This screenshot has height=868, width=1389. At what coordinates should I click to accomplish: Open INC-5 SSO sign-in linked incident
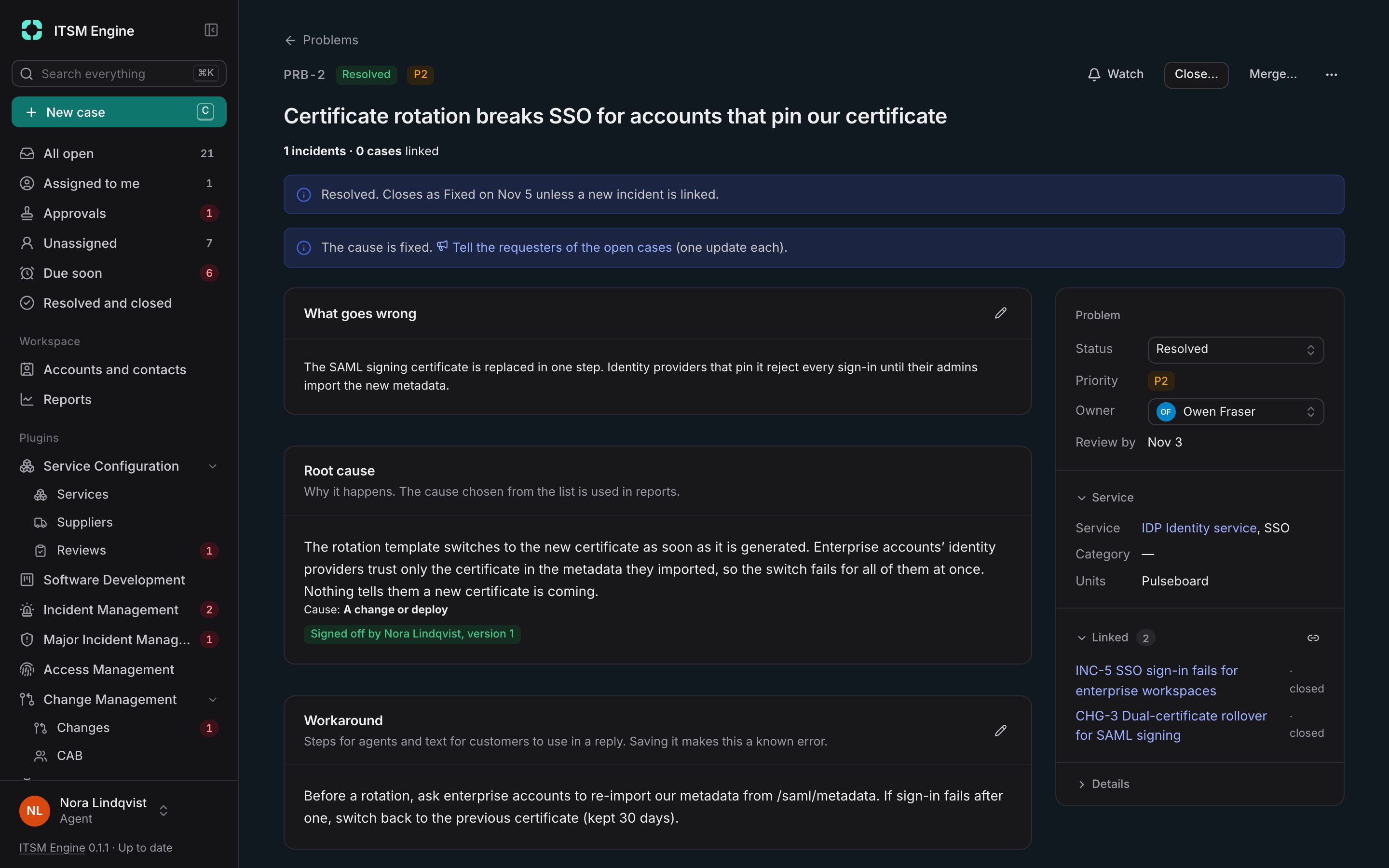pyautogui.click(x=1156, y=680)
